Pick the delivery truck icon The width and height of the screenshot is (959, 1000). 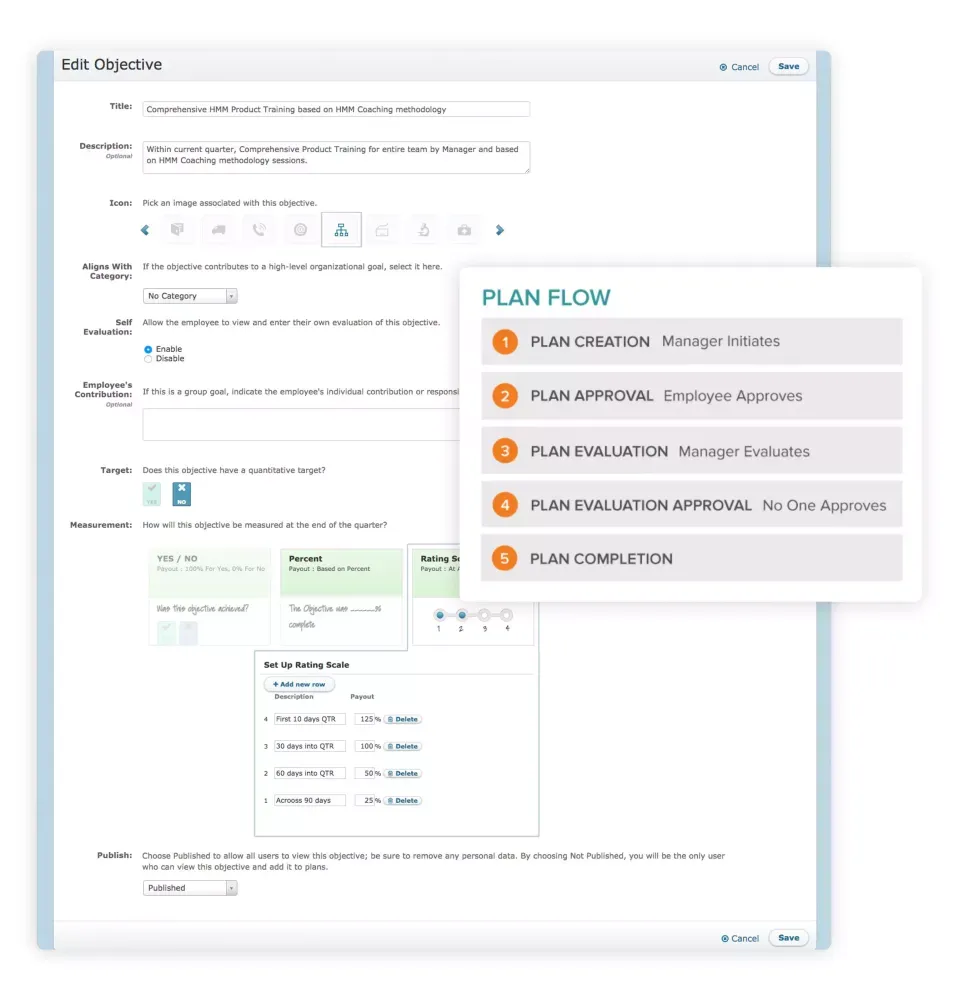pyautogui.click(x=218, y=230)
